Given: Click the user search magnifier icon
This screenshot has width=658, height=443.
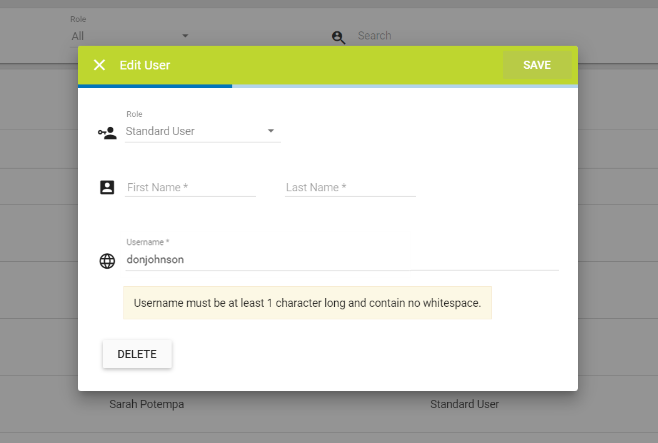Looking at the screenshot, I should (x=338, y=37).
